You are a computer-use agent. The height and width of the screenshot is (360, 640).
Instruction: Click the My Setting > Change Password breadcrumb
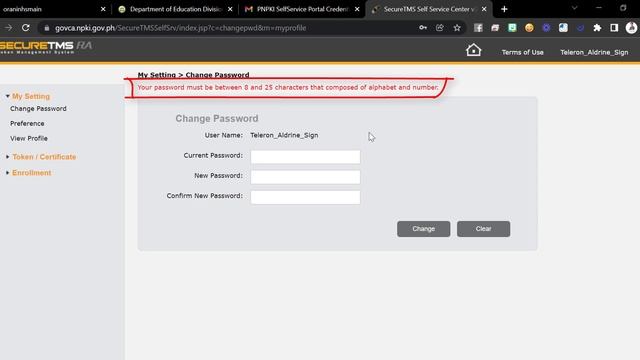[x=193, y=75]
